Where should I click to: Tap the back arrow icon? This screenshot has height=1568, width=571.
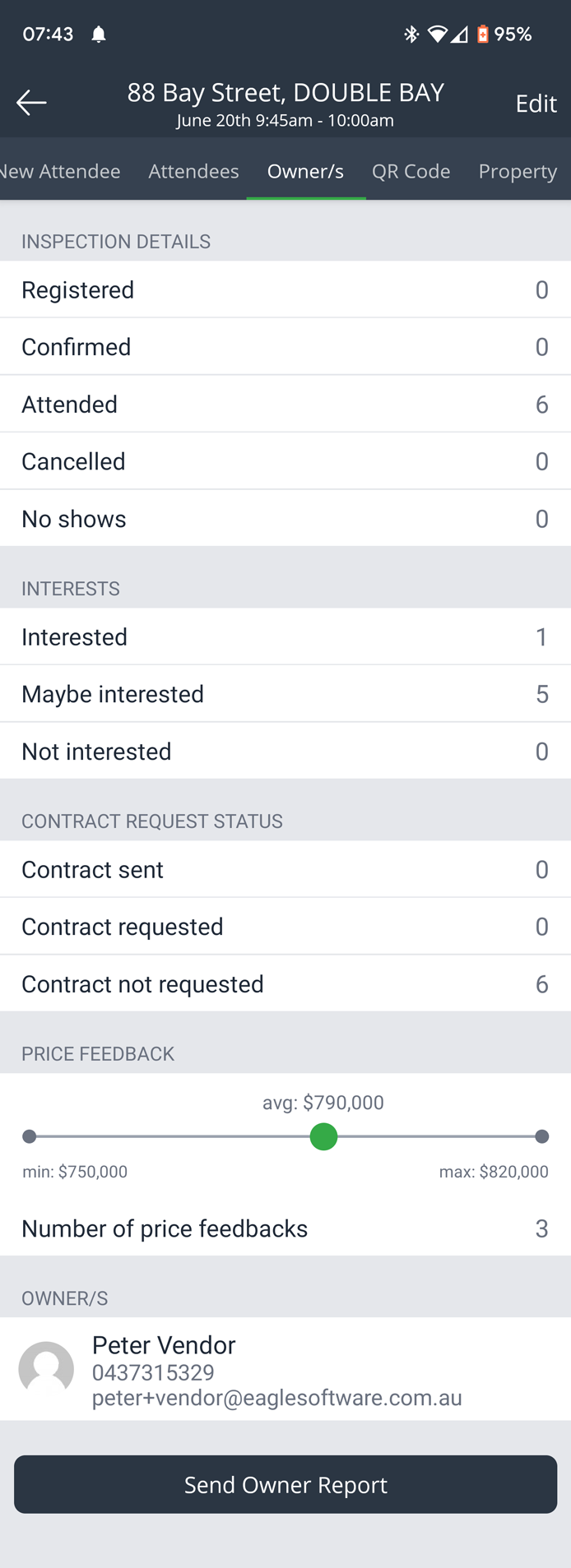[31, 103]
